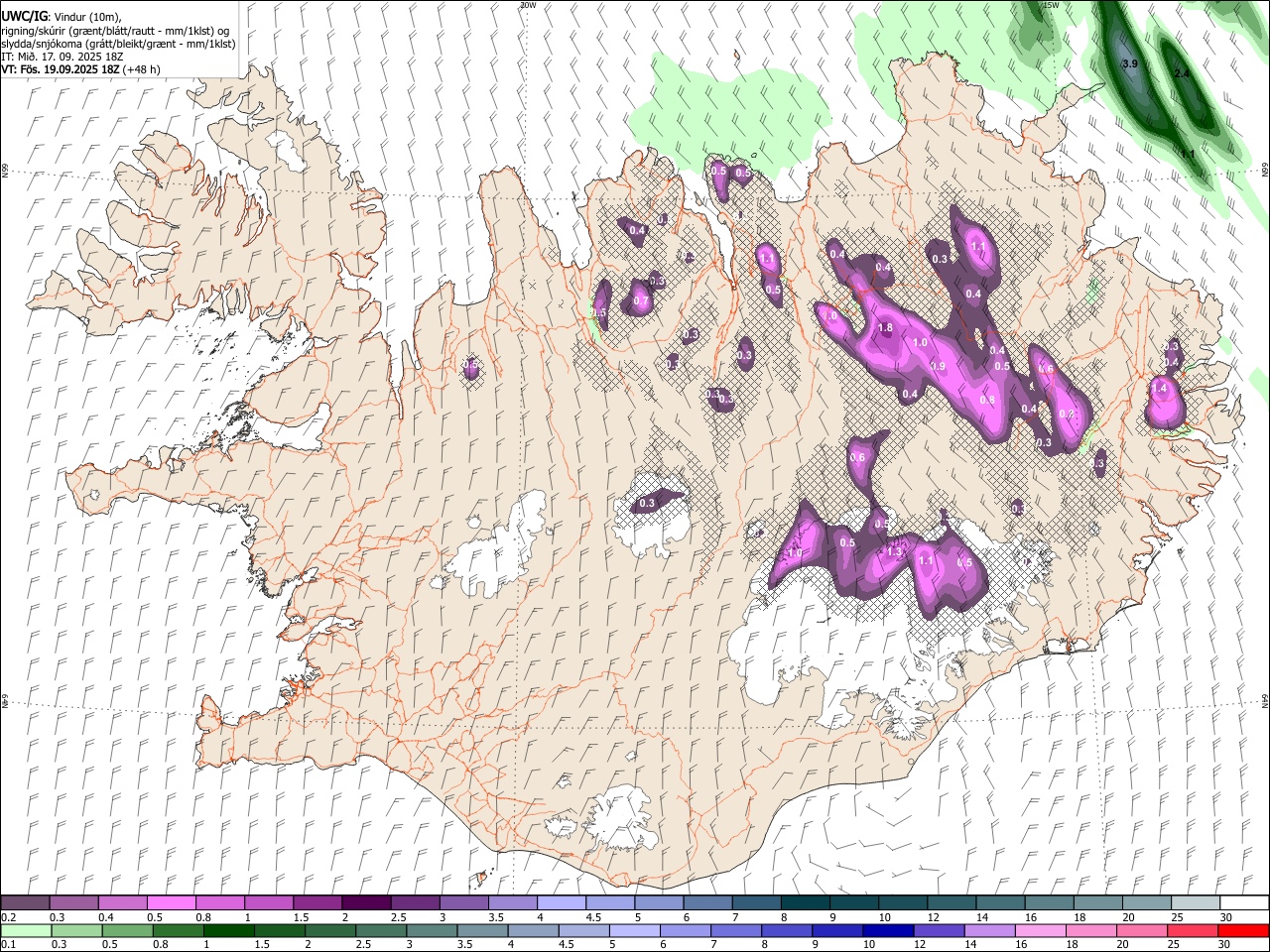This screenshot has height=952, width=1270.
Task: Click the '0.2' label on the snow scale
Action: coord(9,917)
